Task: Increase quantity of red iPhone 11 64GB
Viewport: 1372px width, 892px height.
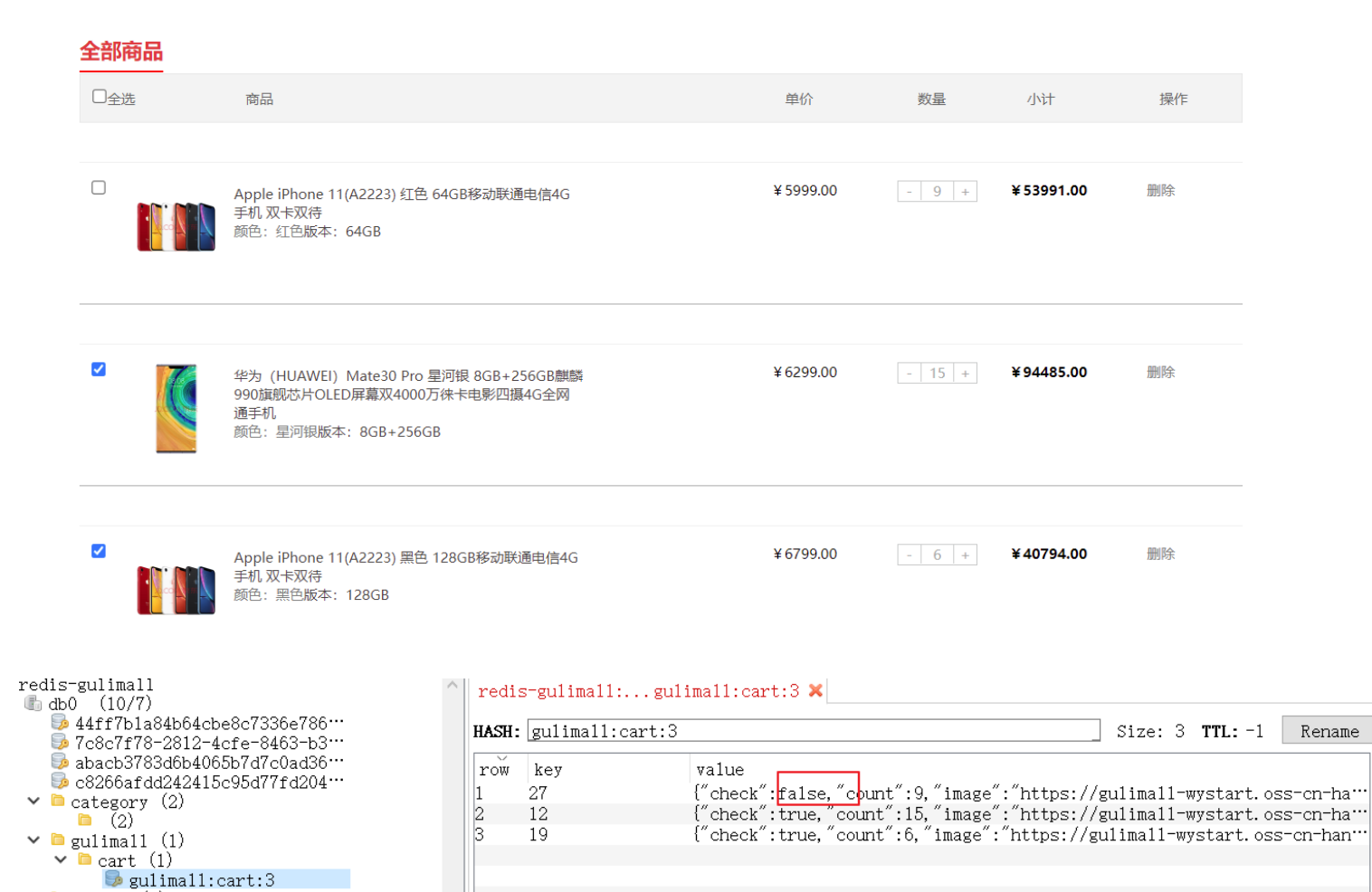Action: (x=966, y=191)
